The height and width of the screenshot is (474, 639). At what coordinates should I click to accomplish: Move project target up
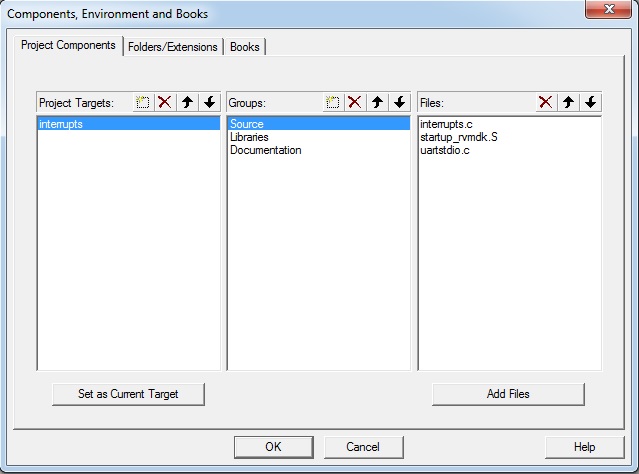pos(187,102)
